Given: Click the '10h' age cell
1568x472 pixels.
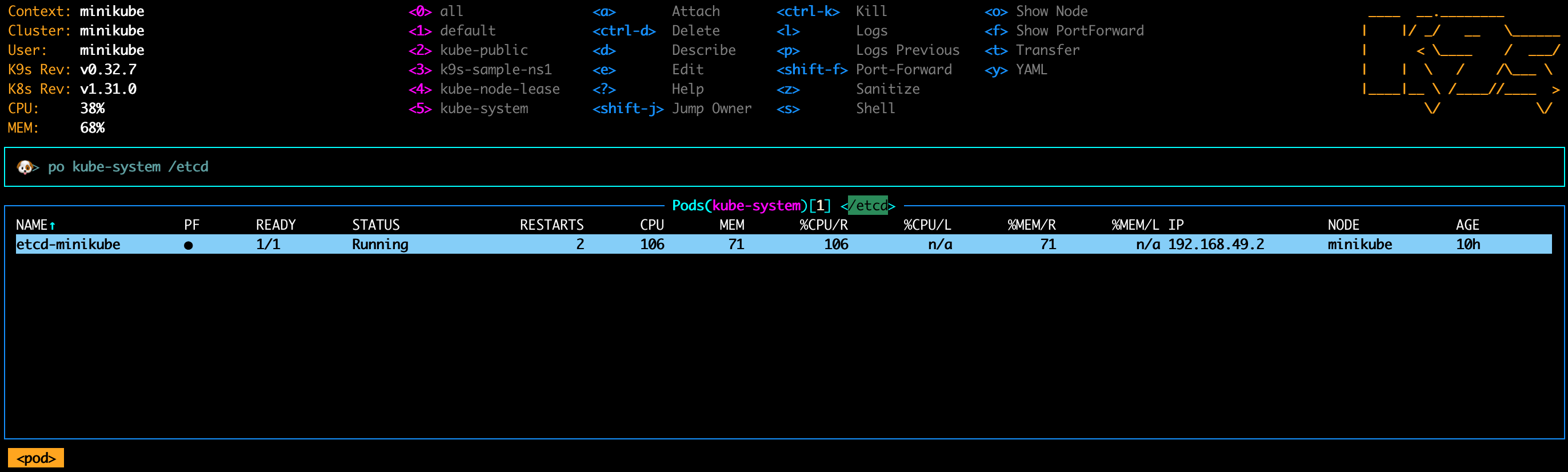Looking at the screenshot, I should 1467,245.
